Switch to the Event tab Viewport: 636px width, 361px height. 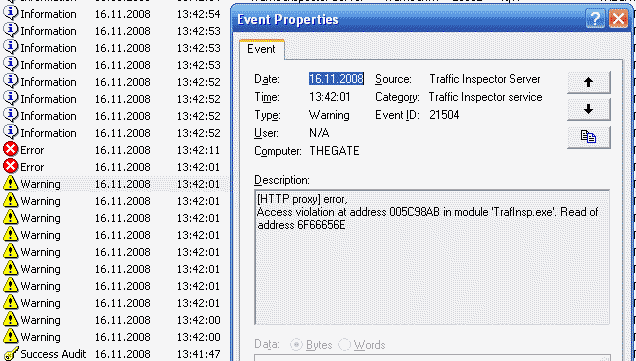[x=261, y=49]
